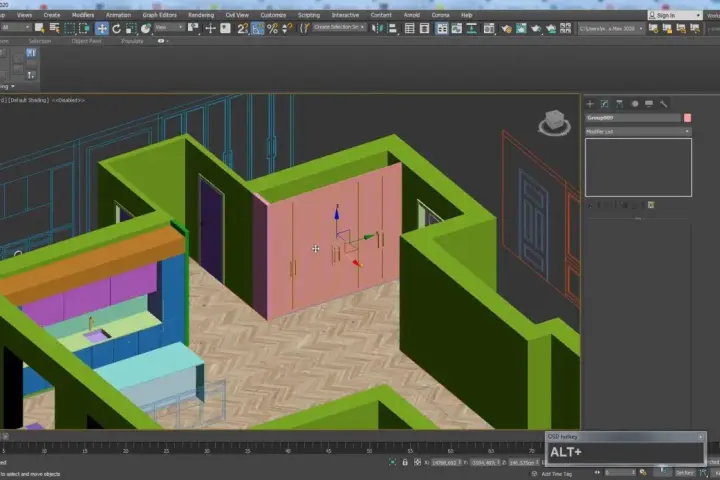The width and height of the screenshot is (720, 480).
Task: Click the Mirror tool icon
Action: click(x=377, y=28)
